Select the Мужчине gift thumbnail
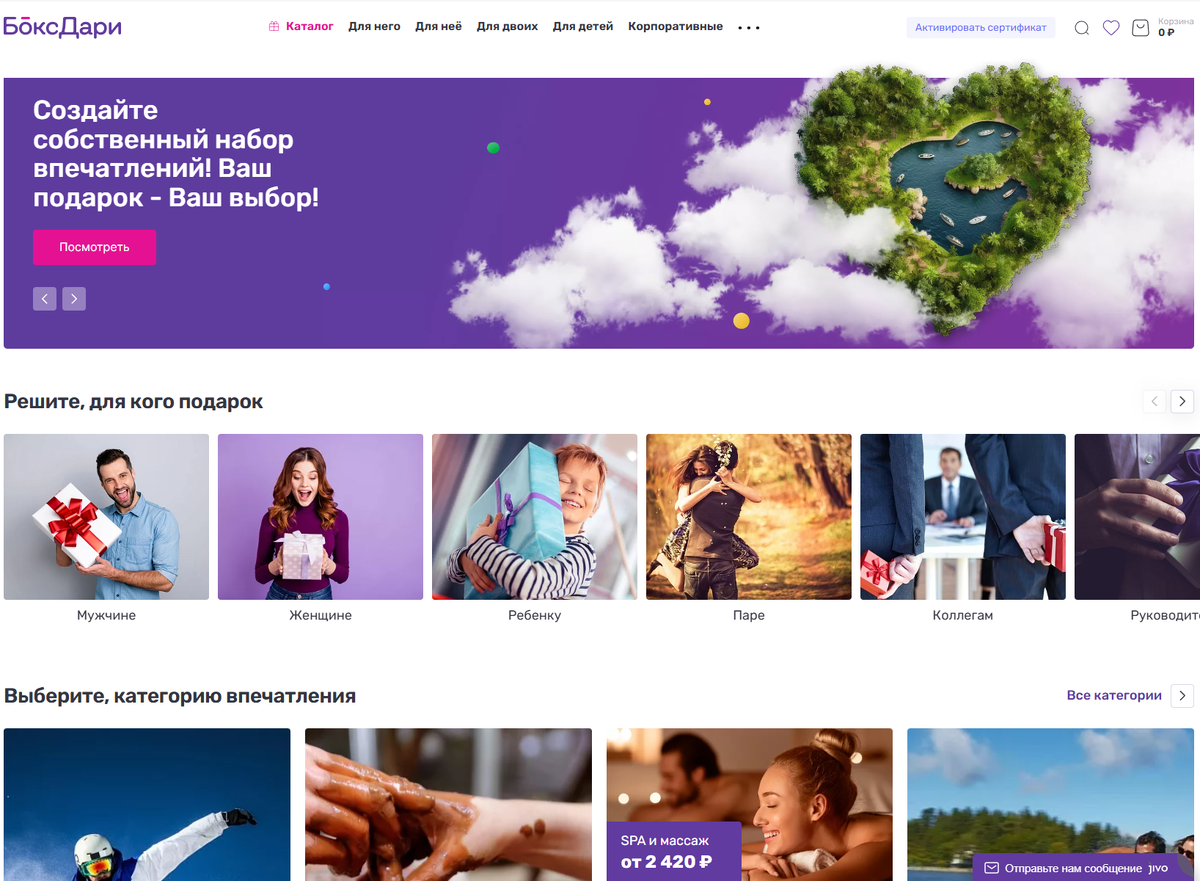Screen dimensions: 1200x881 click(106, 517)
